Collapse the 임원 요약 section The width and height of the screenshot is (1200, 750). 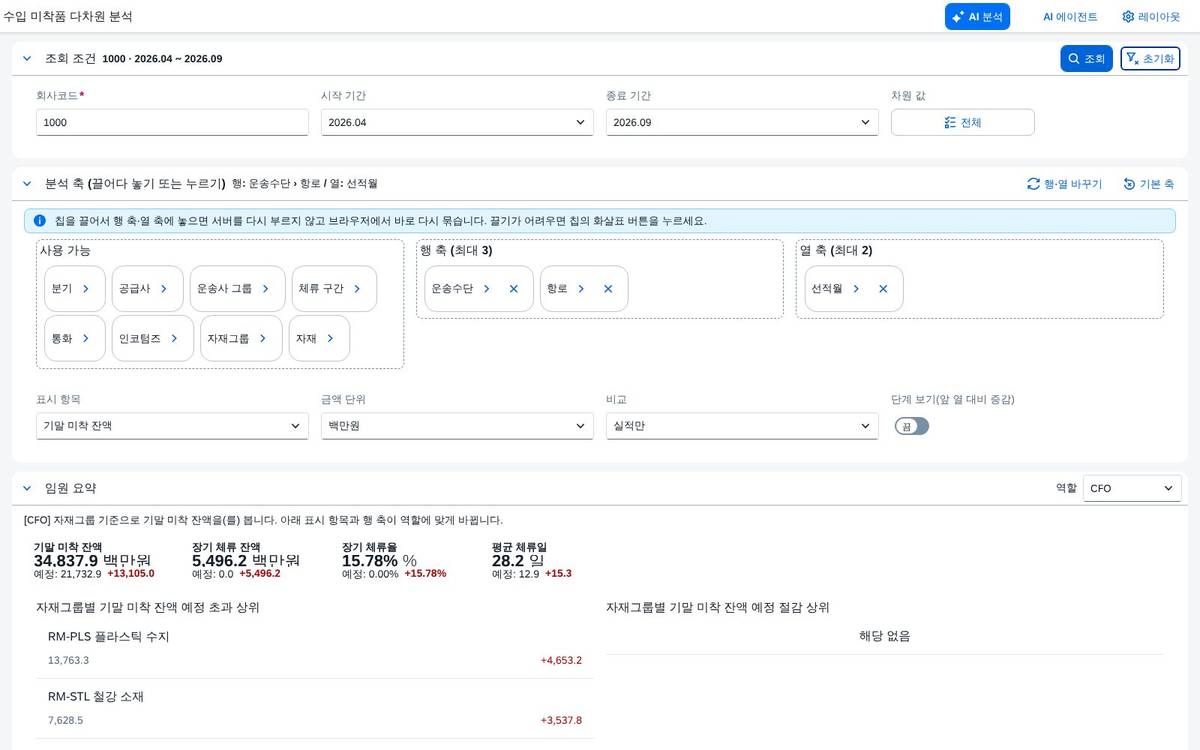[27, 488]
